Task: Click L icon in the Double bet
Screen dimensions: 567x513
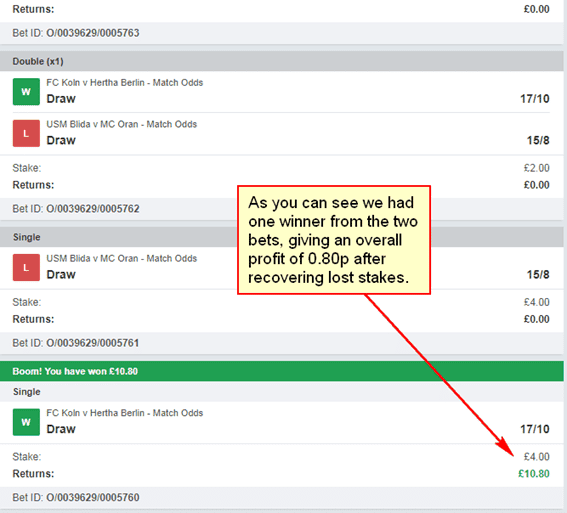Action: [26, 133]
